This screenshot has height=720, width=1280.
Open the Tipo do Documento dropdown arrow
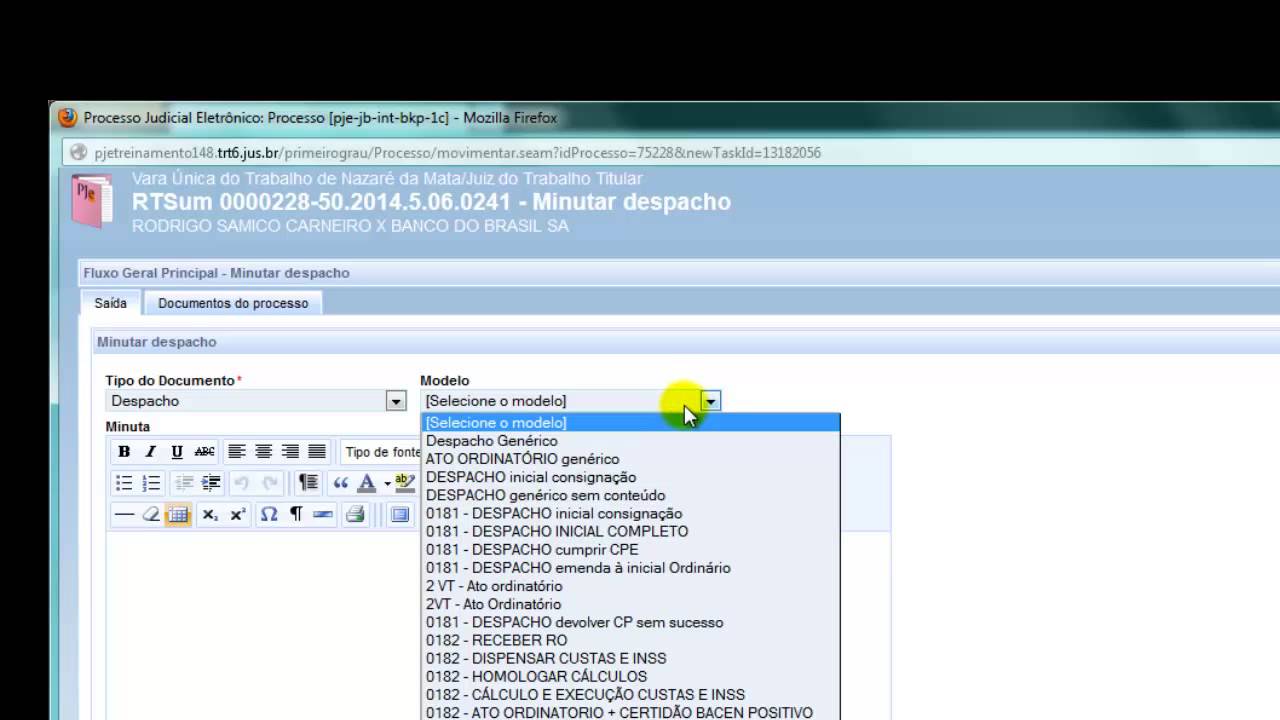(396, 401)
